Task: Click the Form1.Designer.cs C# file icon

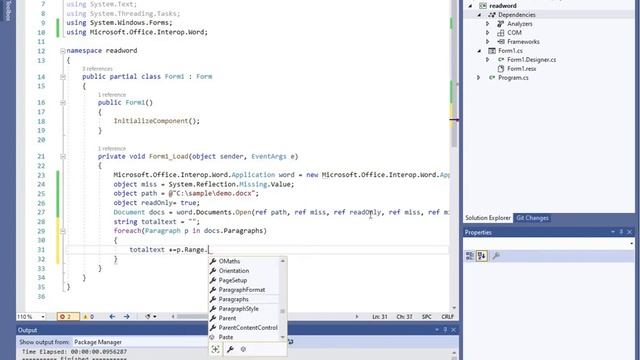Action: pyautogui.click(x=501, y=60)
